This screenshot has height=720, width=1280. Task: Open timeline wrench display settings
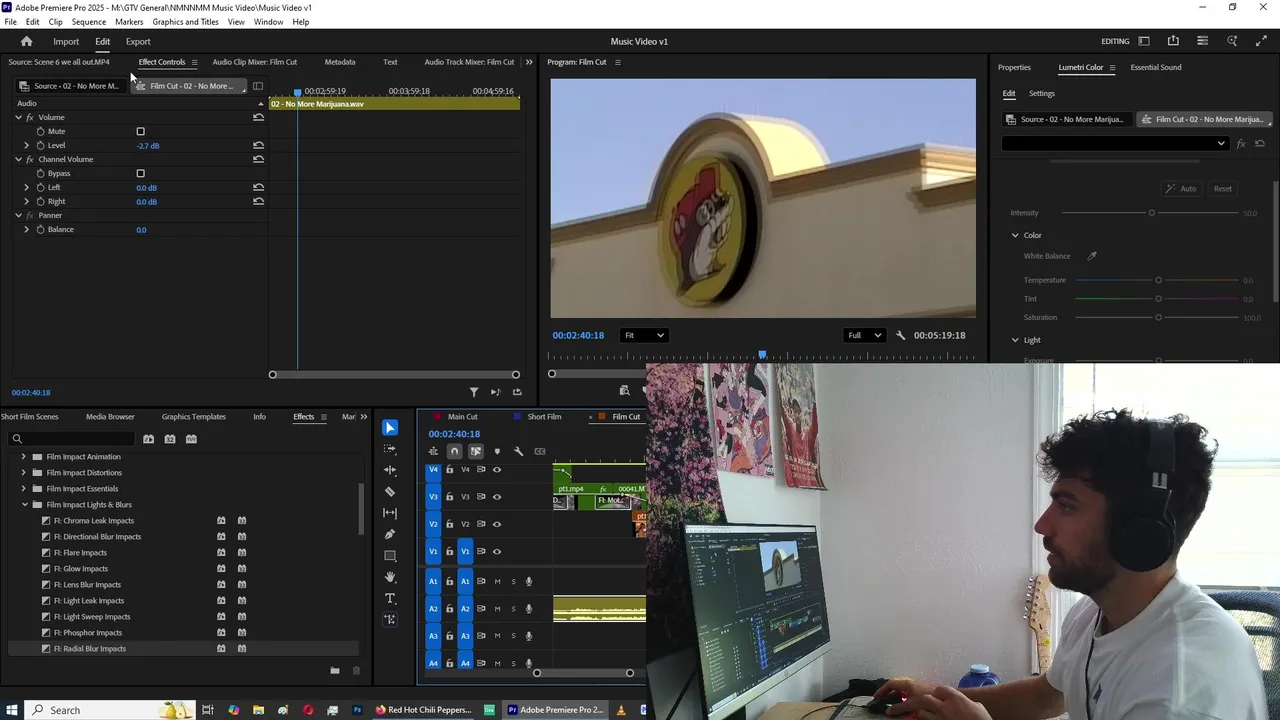click(x=518, y=452)
